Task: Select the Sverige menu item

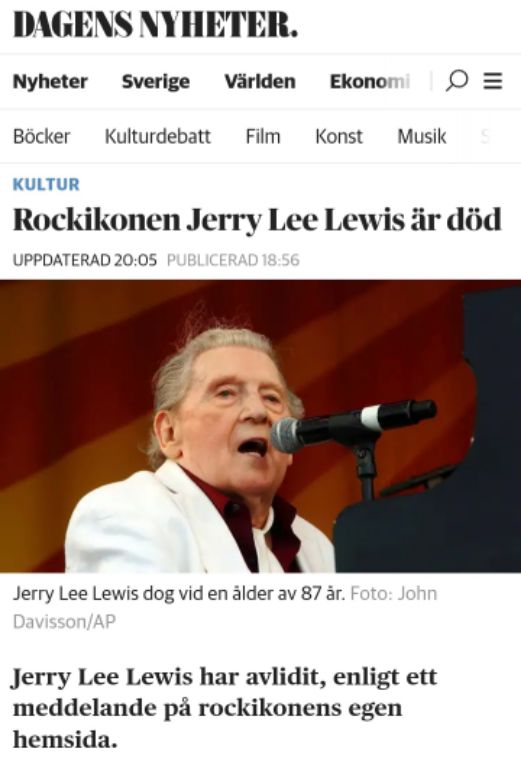Action: 156,82
